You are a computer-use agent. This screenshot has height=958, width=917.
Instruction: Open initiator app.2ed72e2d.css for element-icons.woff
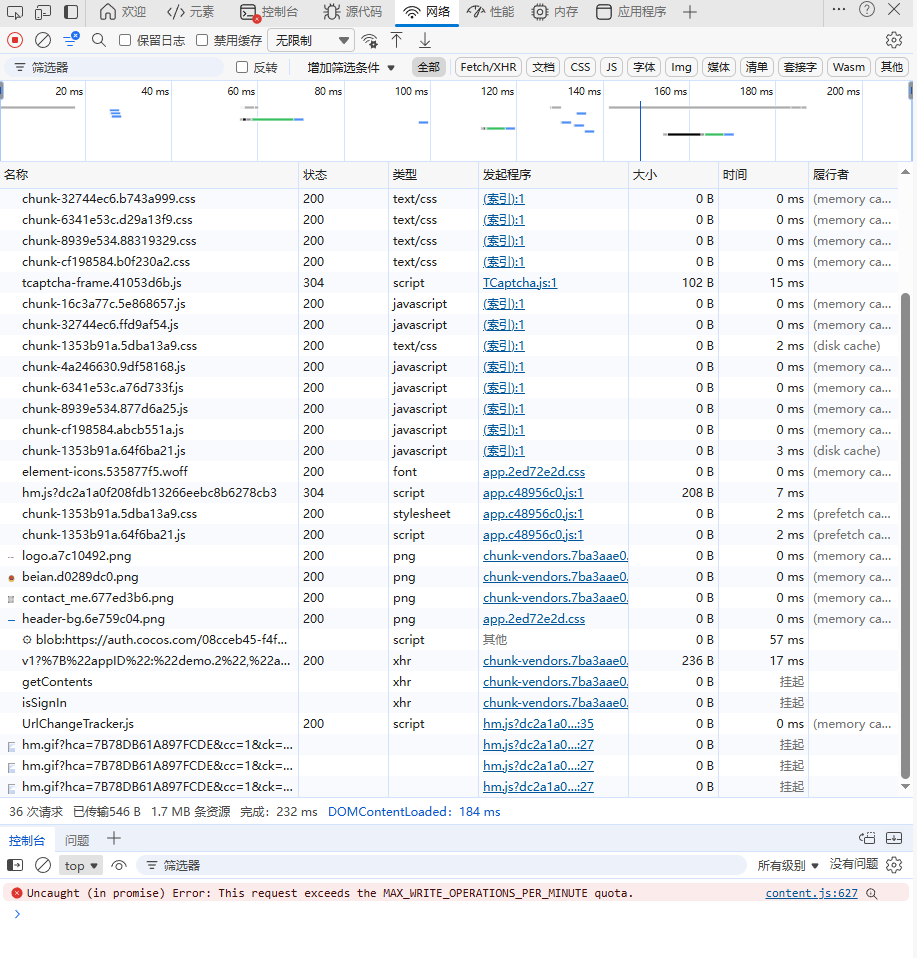click(533, 472)
